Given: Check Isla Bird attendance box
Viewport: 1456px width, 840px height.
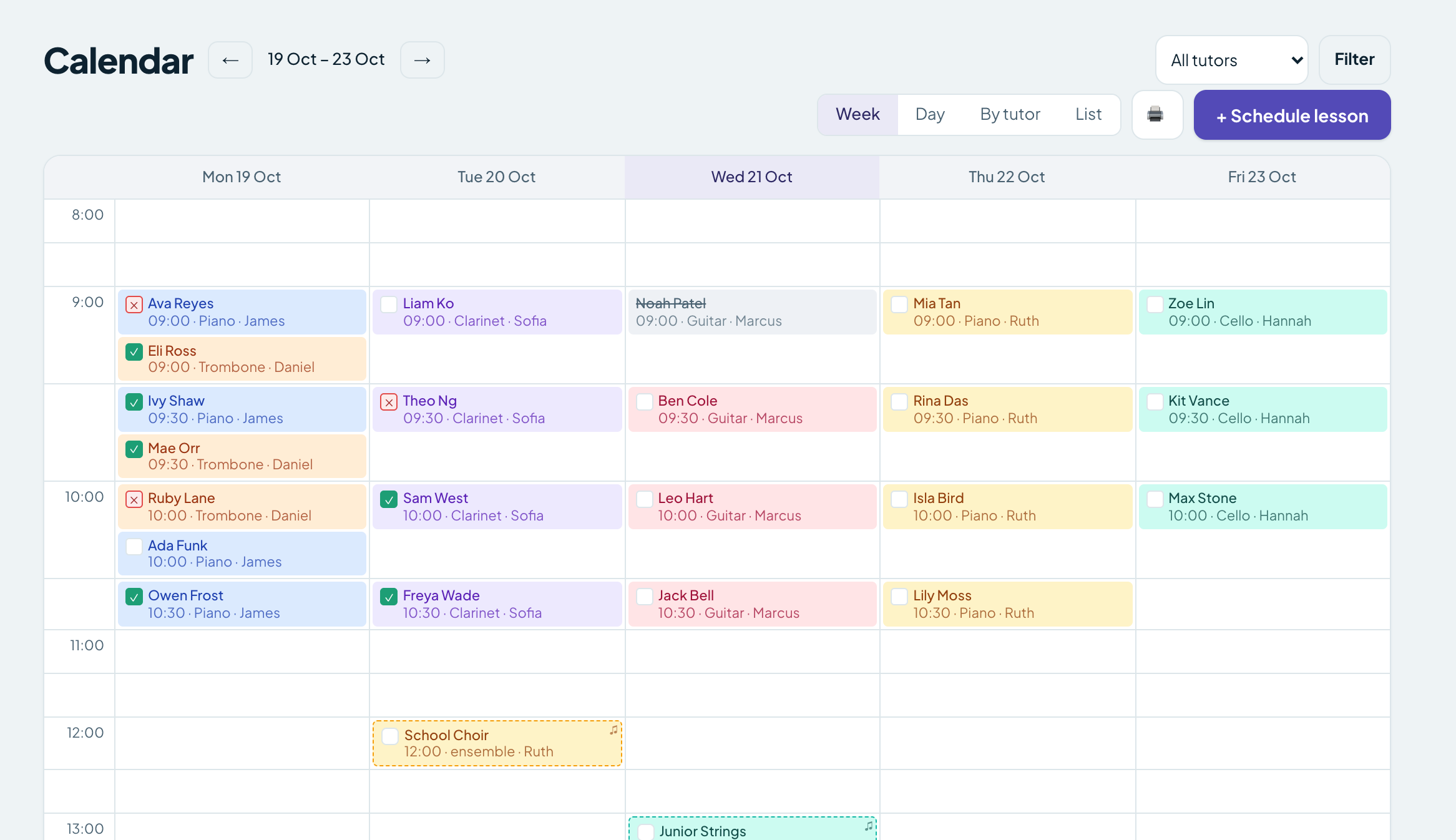Looking at the screenshot, I should click(x=899, y=499).
